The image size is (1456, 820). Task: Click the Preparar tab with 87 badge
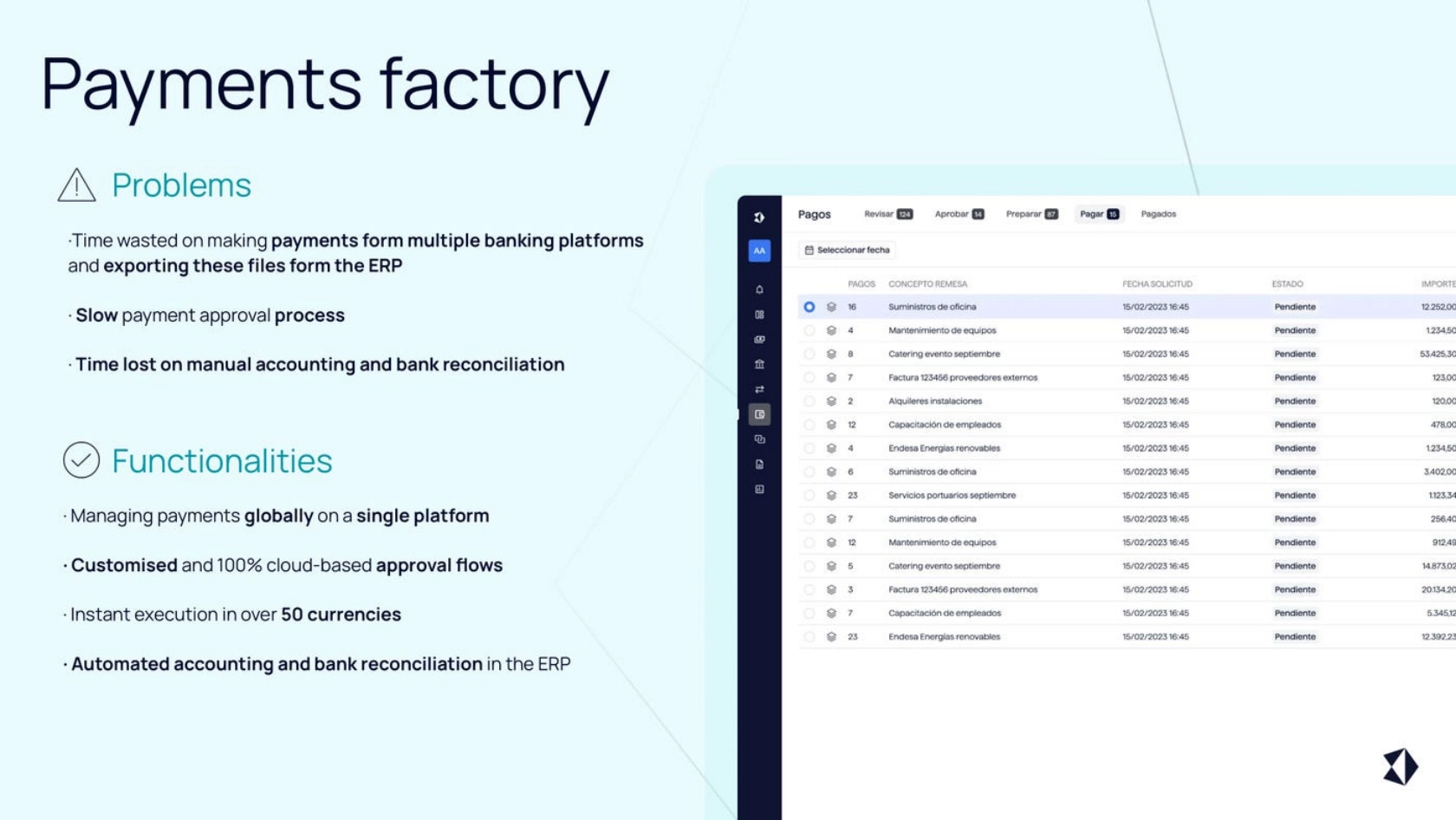[x=1031, y=214]
